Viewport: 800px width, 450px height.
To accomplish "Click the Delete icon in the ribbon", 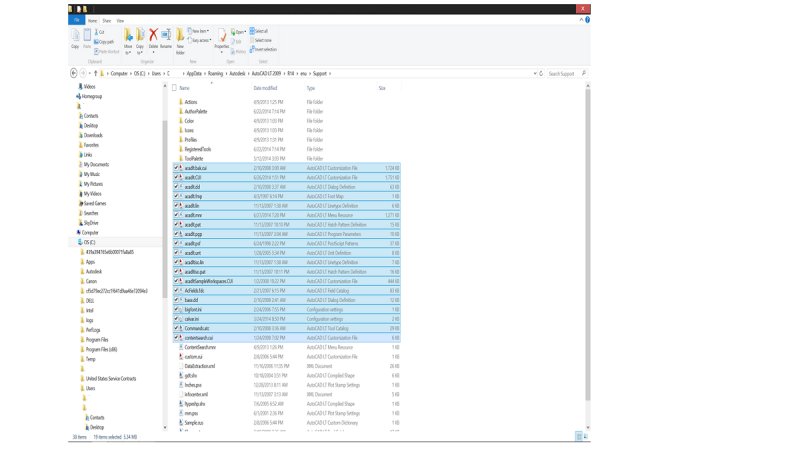I will (154, 38).
